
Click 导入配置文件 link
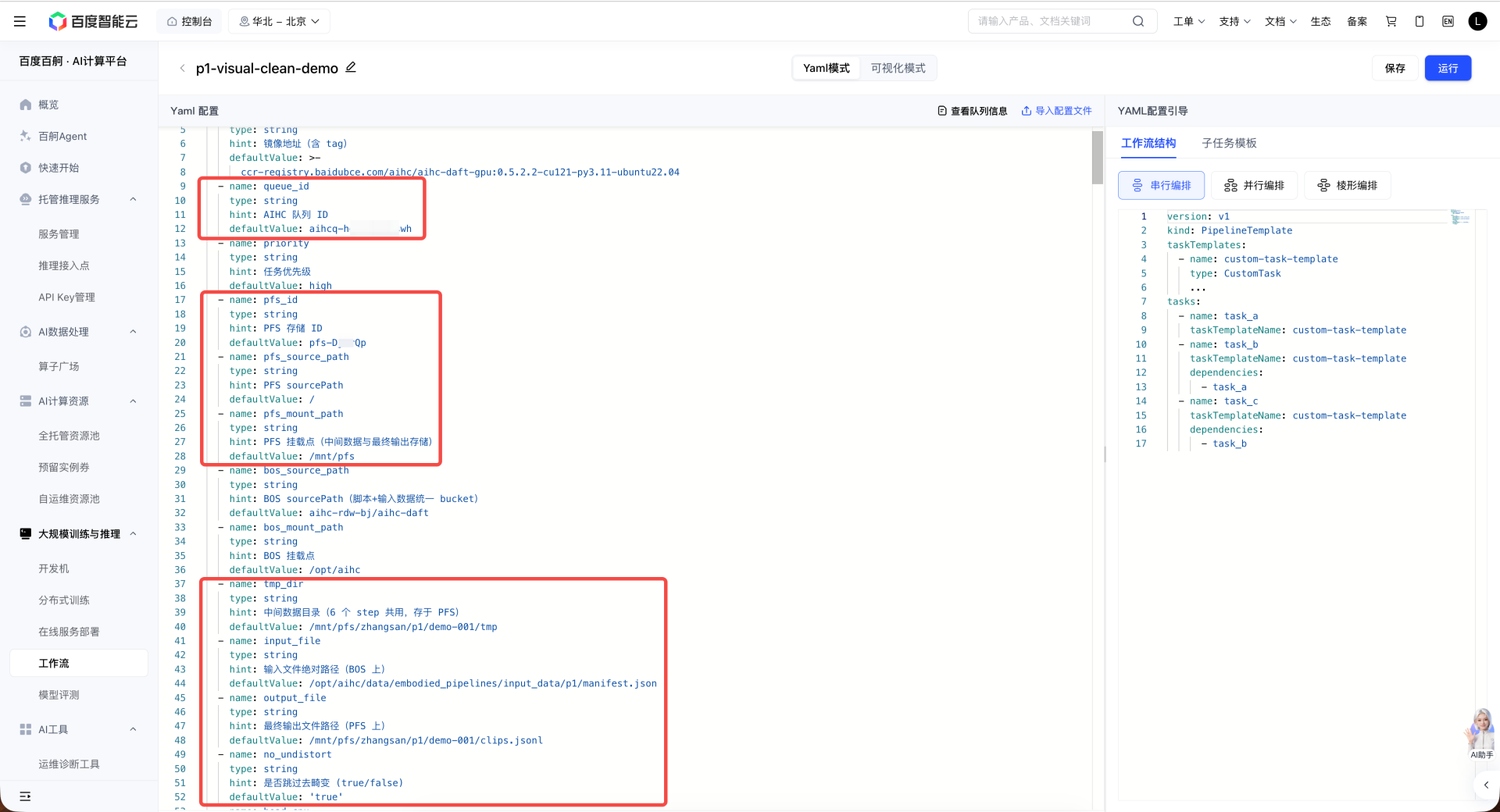point(1056,111)
